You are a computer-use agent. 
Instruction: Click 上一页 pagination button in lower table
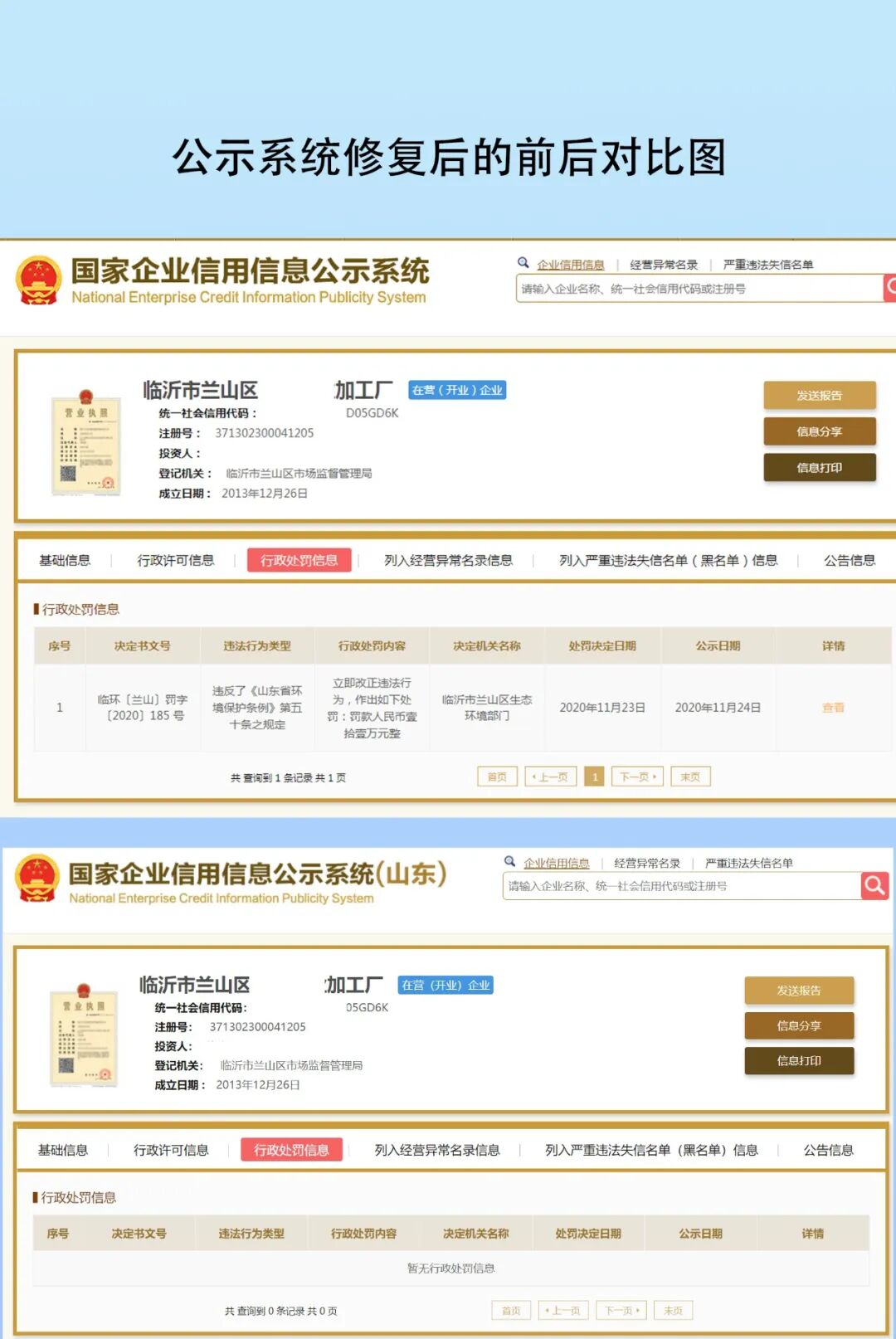point(564,1311)
